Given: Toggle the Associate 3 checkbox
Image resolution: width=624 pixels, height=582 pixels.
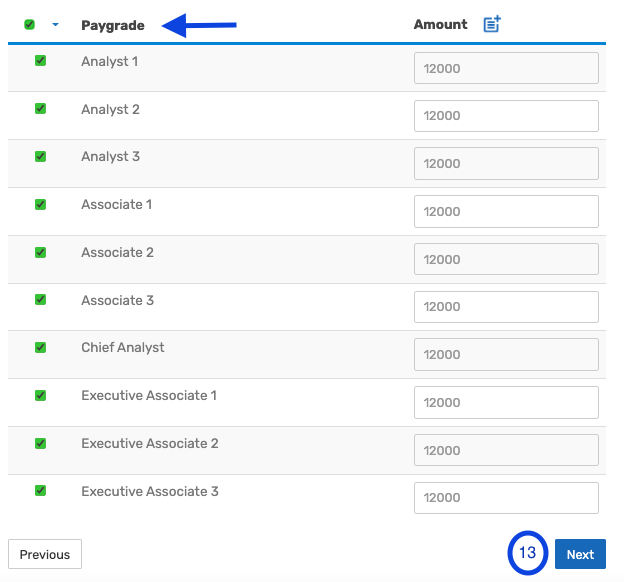Looking at the screenshot, I should [40, 299].
